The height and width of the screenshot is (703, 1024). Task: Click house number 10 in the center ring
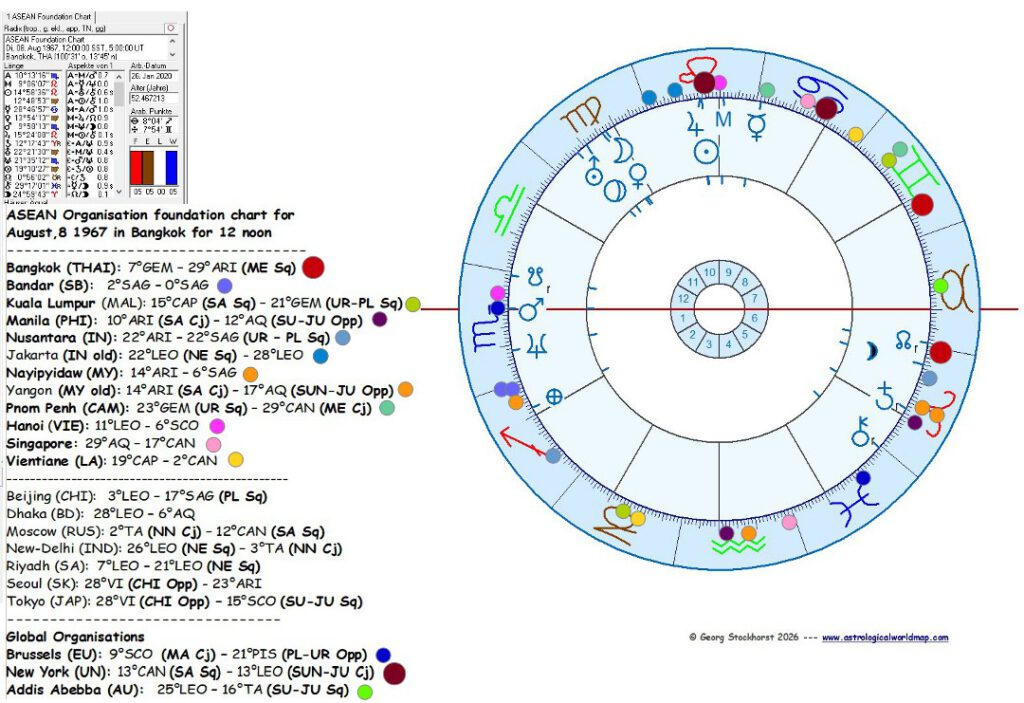click(x=709, y=273)
